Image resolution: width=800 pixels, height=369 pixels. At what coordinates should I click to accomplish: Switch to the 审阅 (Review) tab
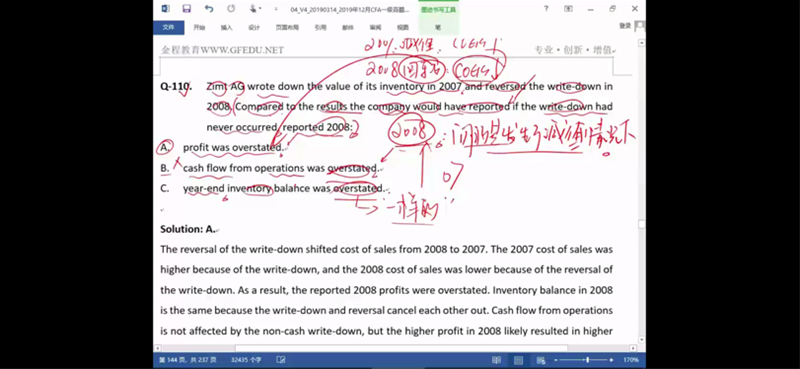coord(376,28)
